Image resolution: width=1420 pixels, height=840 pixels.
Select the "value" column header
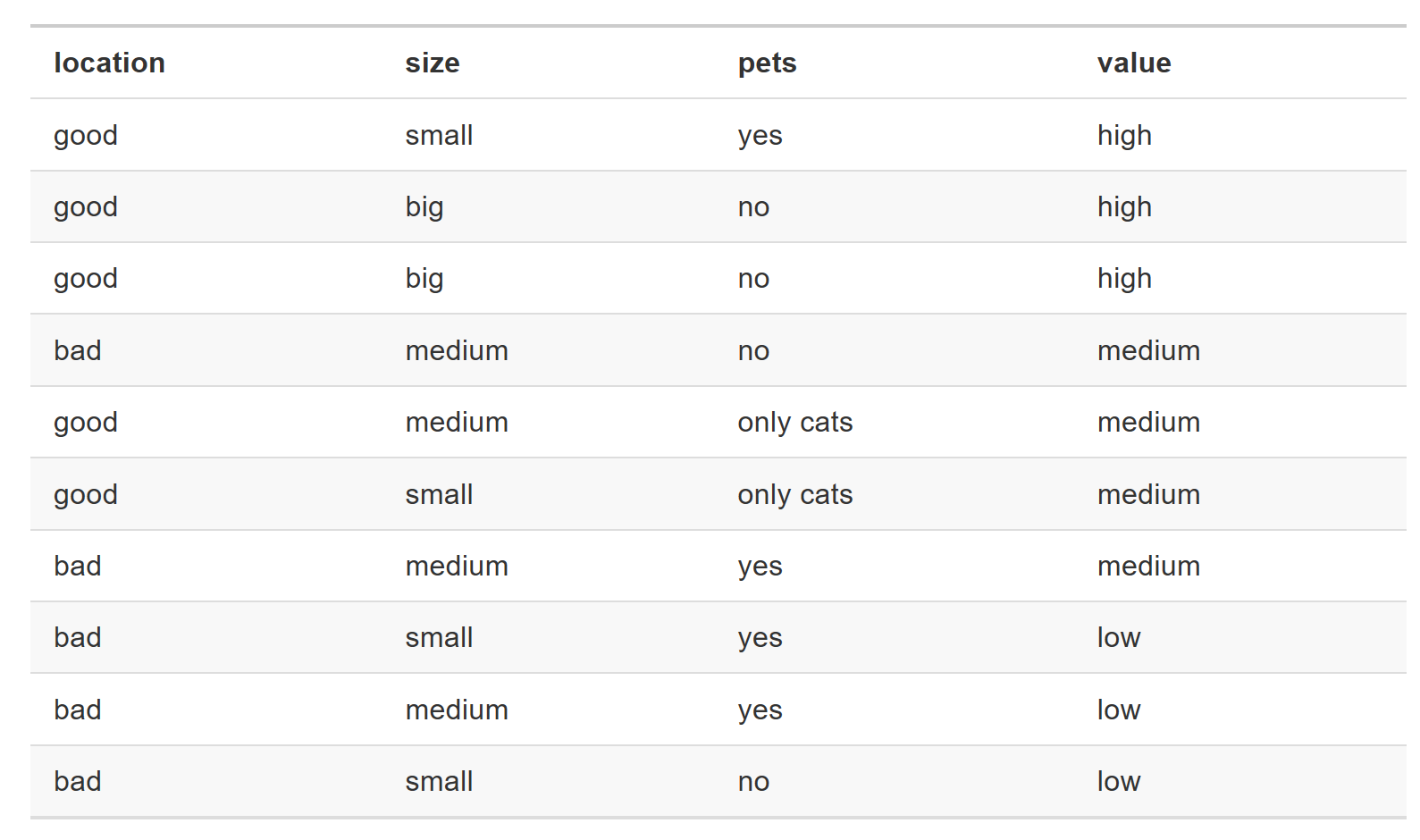coord(1134,63)
